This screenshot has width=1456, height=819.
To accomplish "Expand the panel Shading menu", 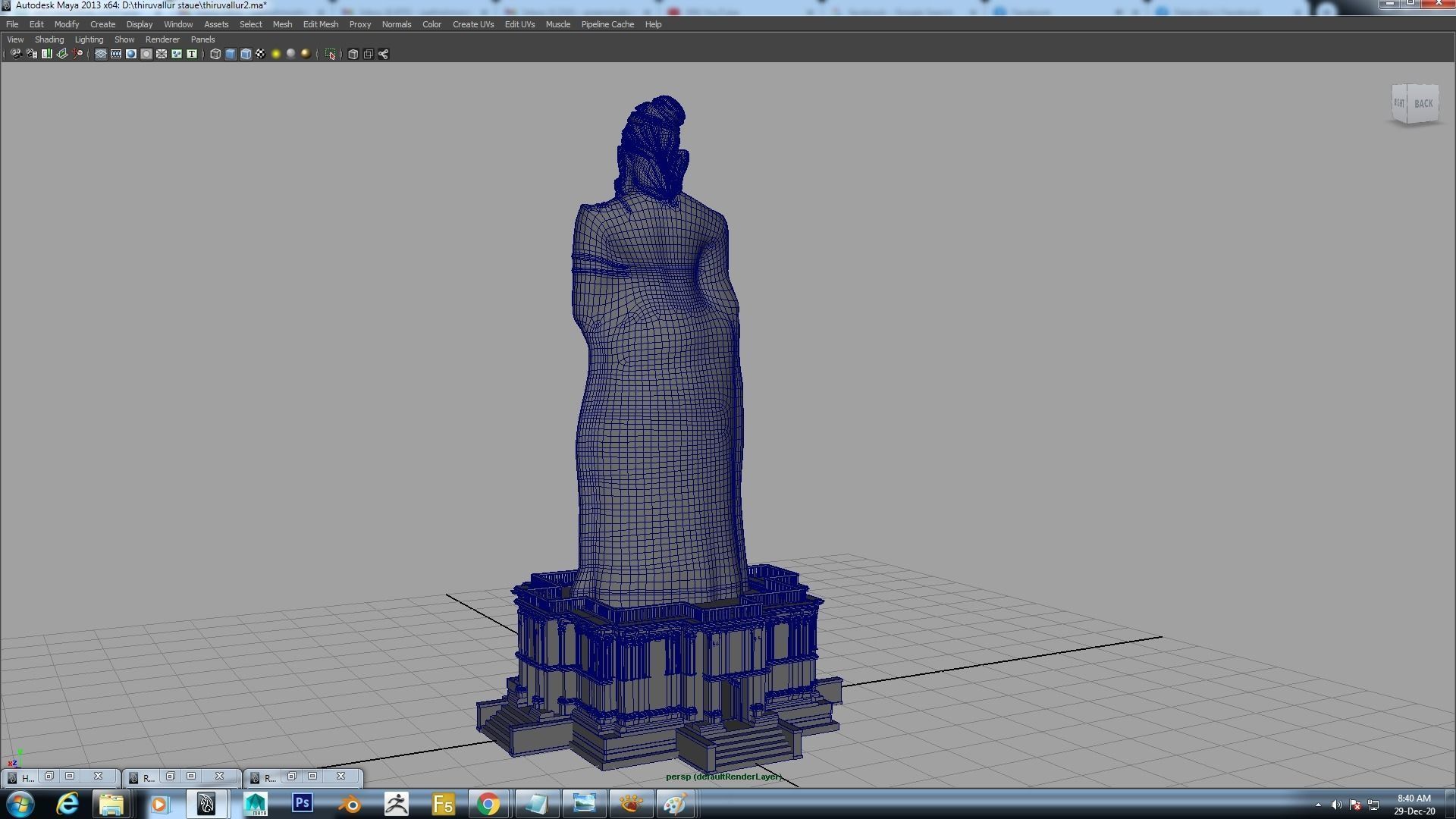I will 49,39.
